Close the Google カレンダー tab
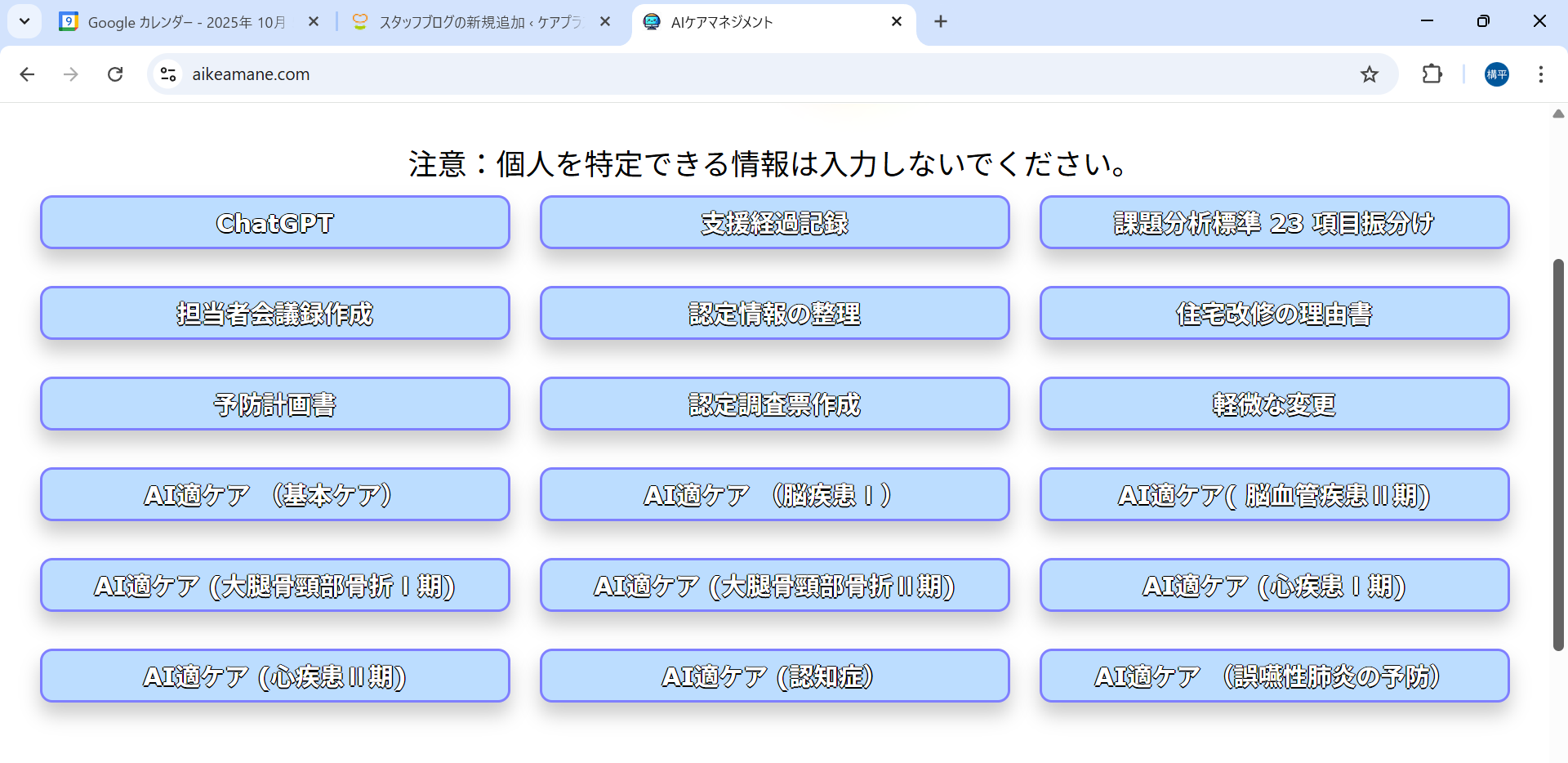1568x763 pixels. [314, 22]
